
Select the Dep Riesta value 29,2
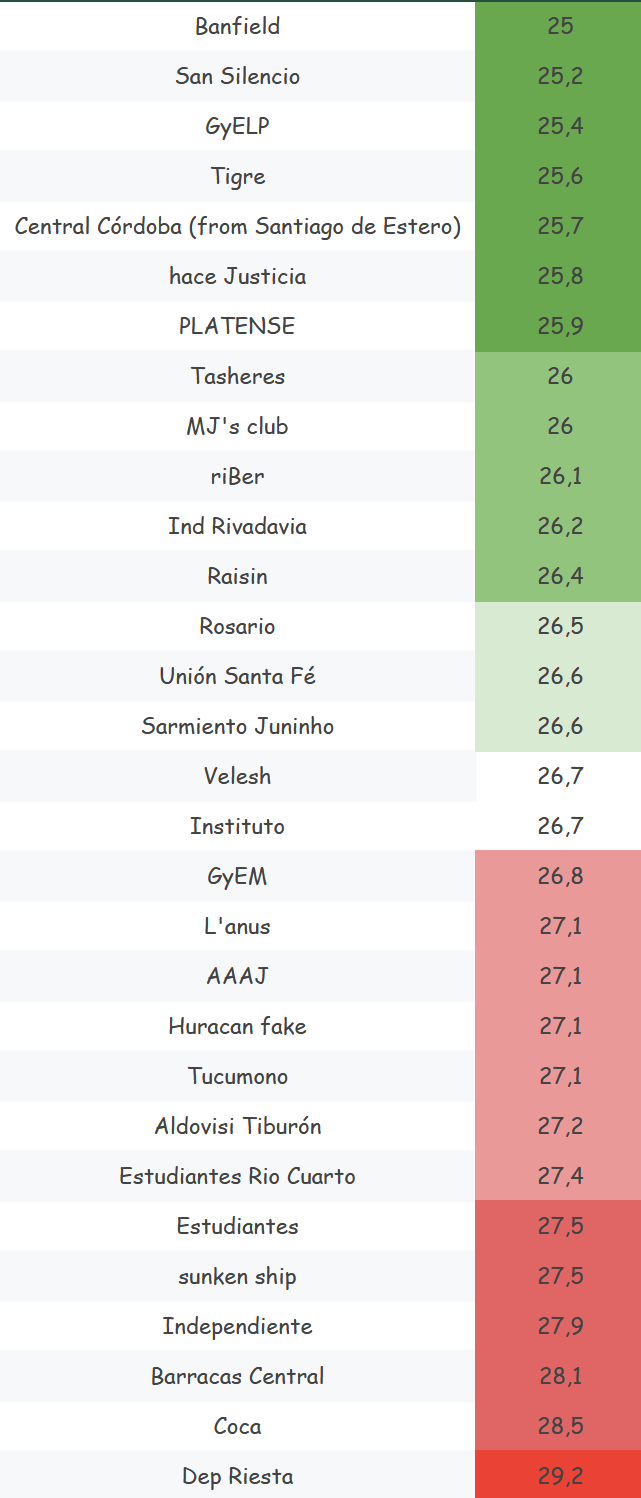point(560,1477)
